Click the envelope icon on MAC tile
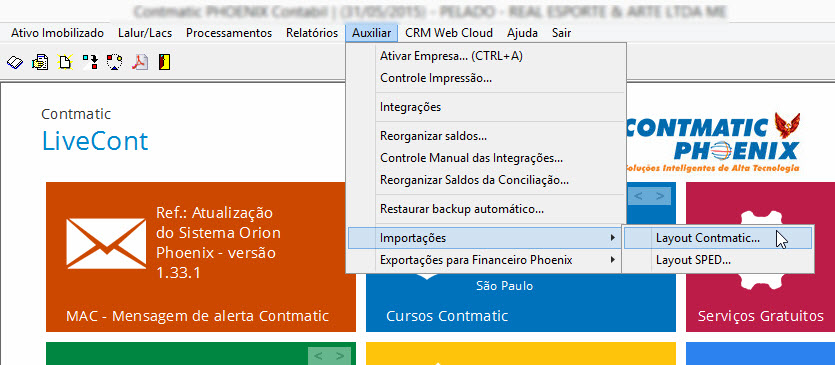Screen dimensions: 835x365 click(106, 243)
